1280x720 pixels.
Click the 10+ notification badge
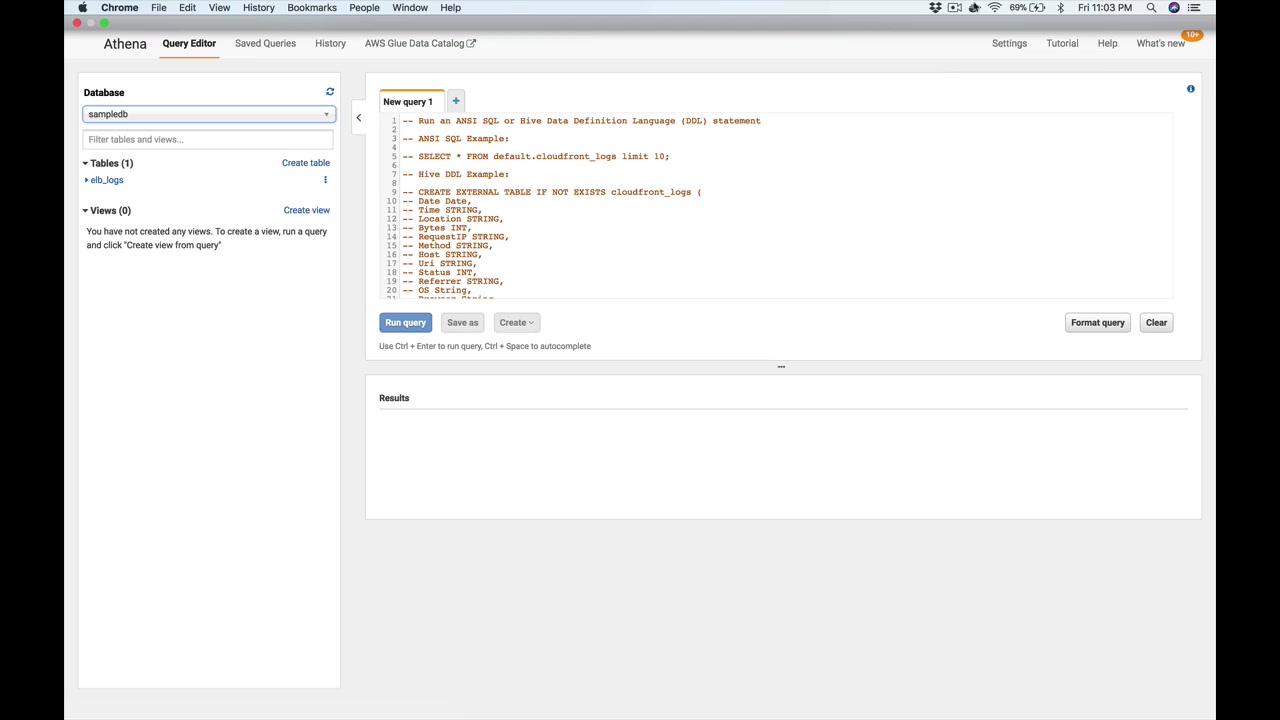(1192, 35)
